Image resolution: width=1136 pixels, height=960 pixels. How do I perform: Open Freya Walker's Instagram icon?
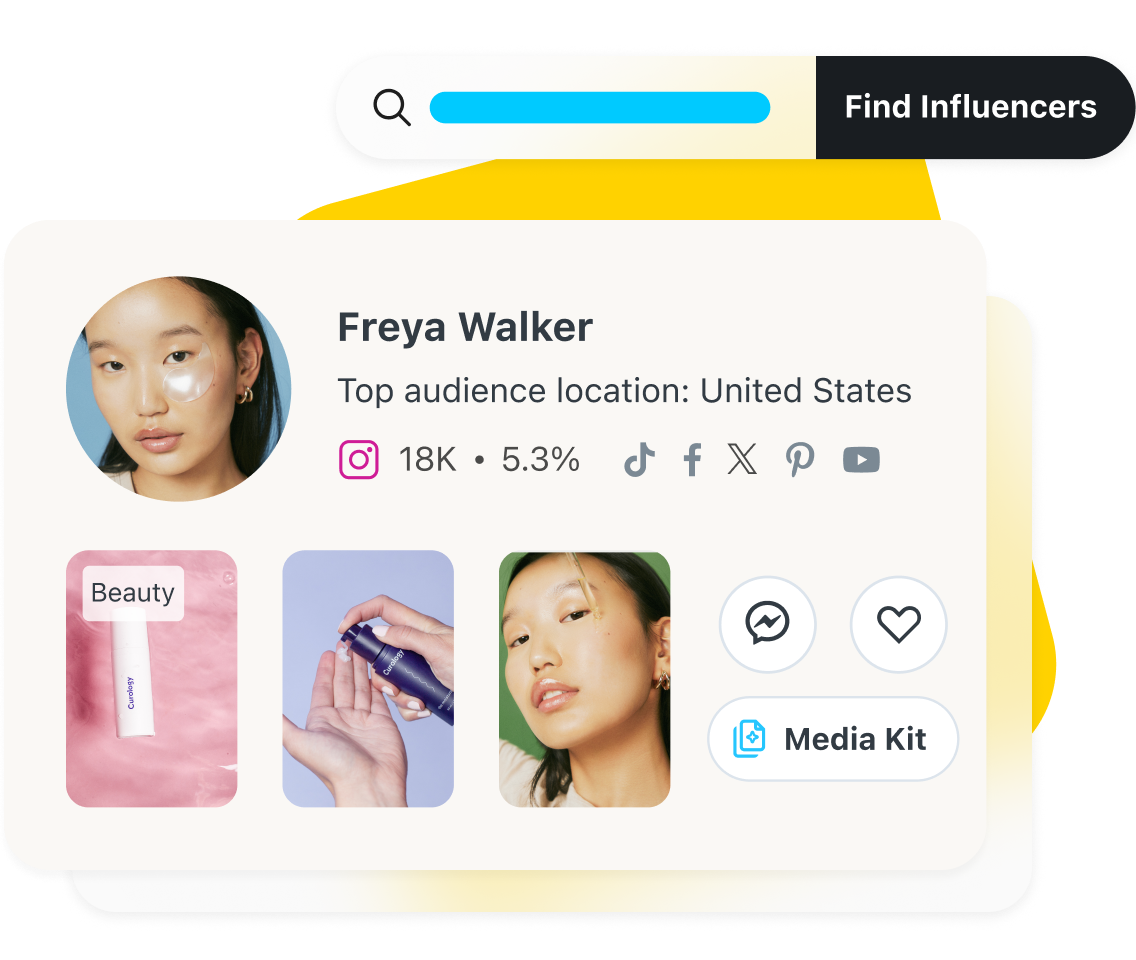[359, 459]
